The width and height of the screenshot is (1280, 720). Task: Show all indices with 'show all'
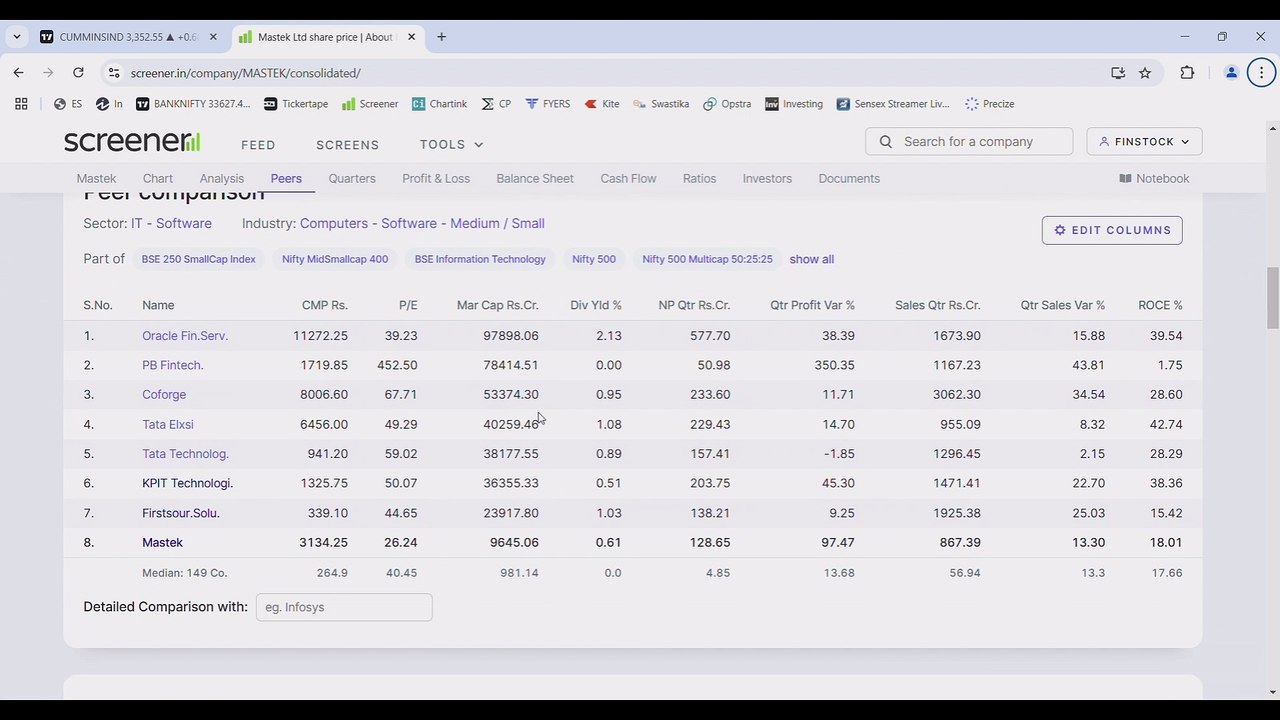pos(811,259)
